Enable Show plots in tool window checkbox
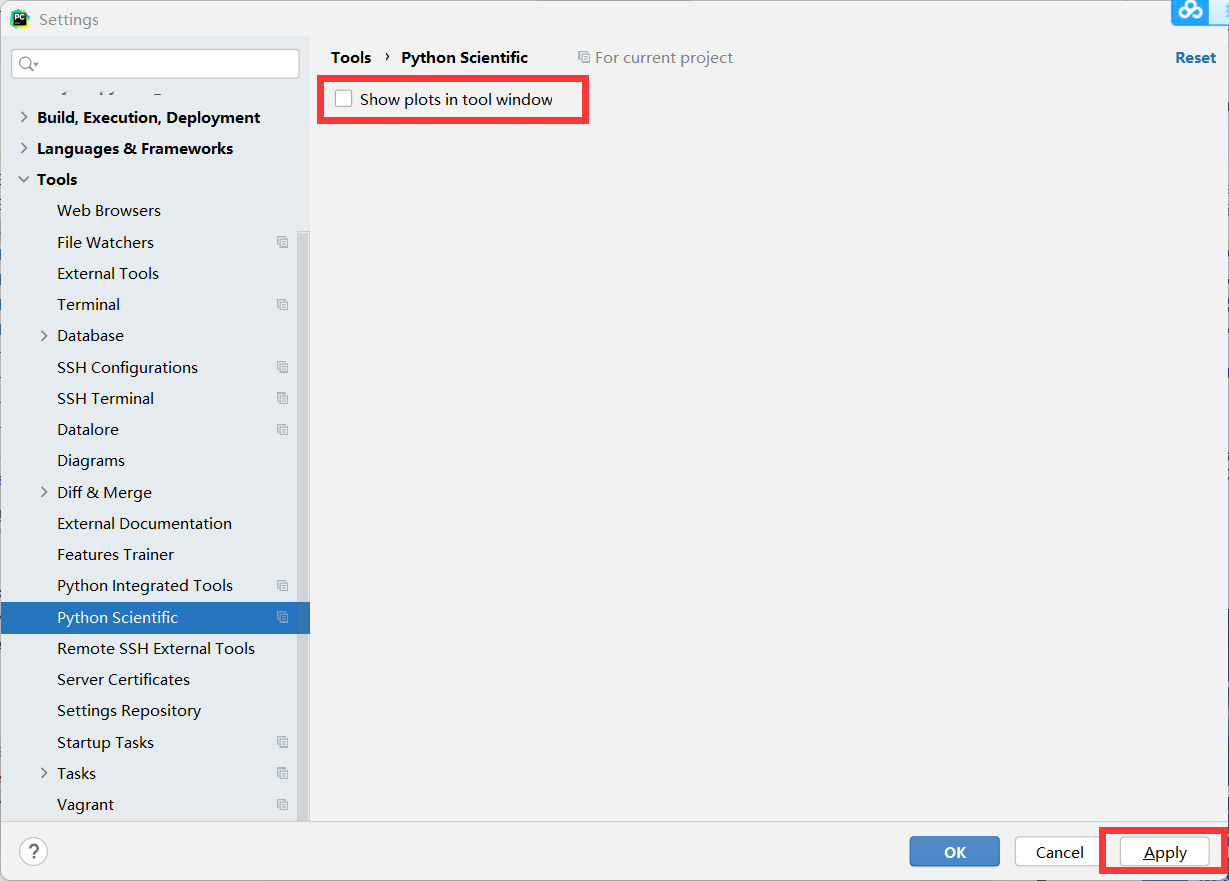The width and height of the screenshot is (1229, 881). pos(344,99)
